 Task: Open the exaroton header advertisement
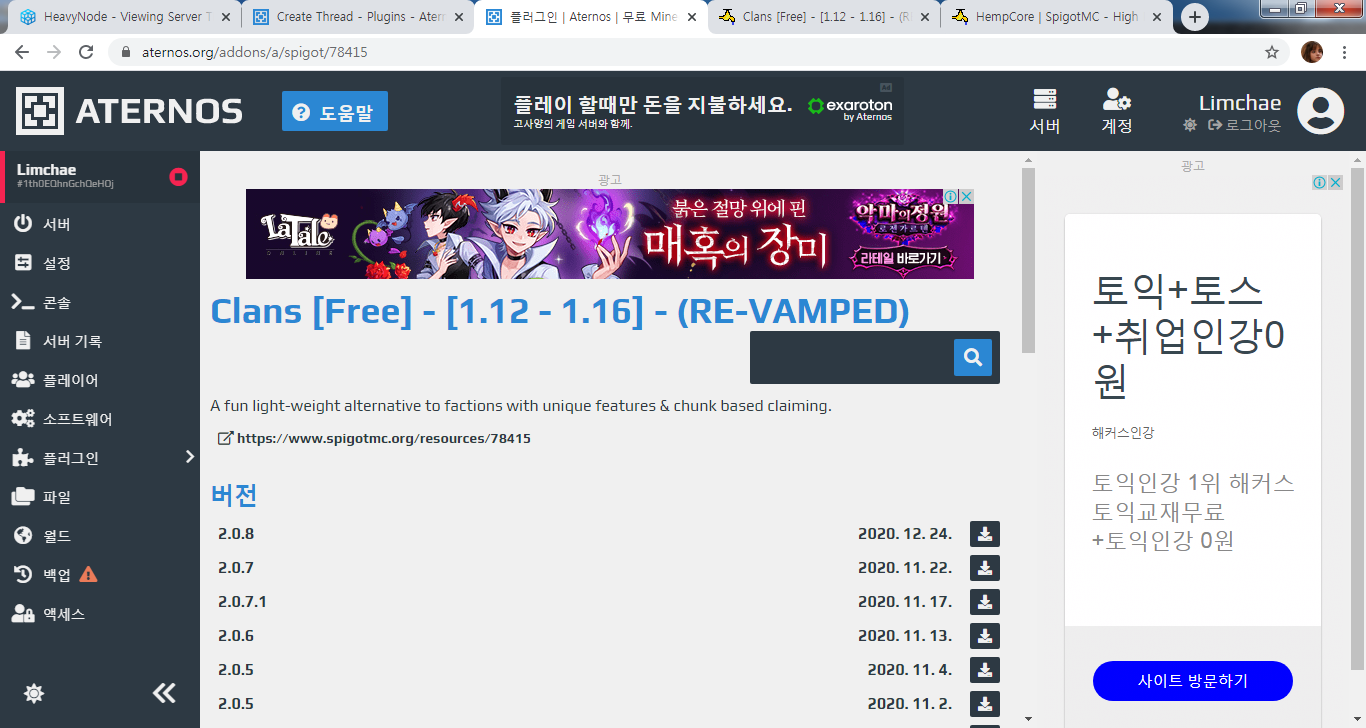click(702, 111)
